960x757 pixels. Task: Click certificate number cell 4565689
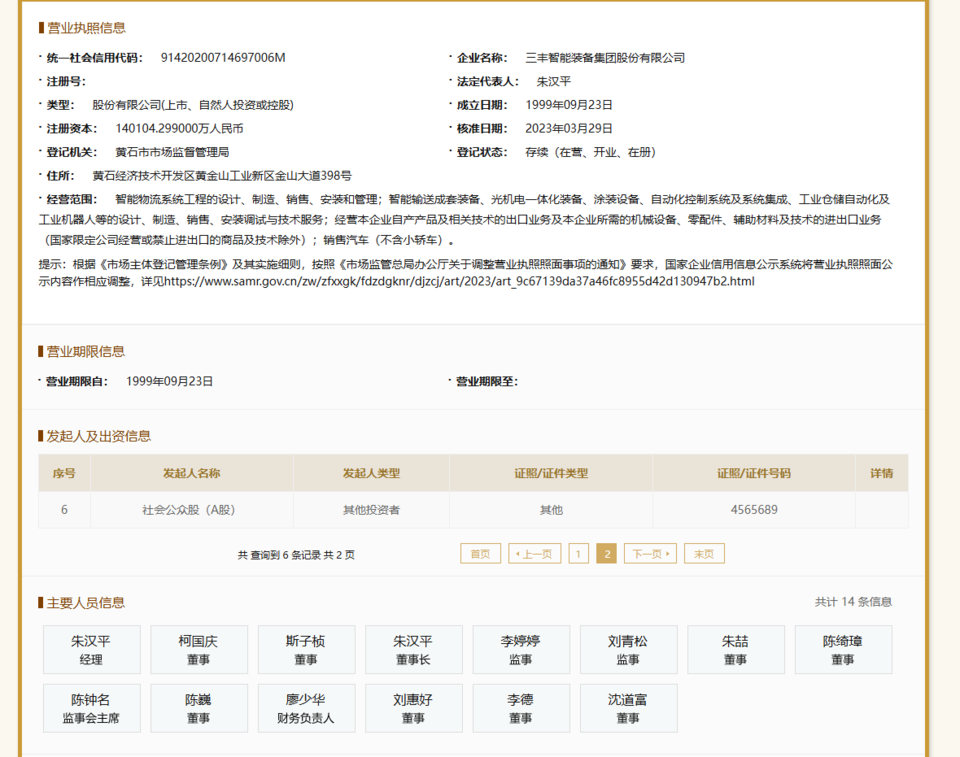point(754,510)
